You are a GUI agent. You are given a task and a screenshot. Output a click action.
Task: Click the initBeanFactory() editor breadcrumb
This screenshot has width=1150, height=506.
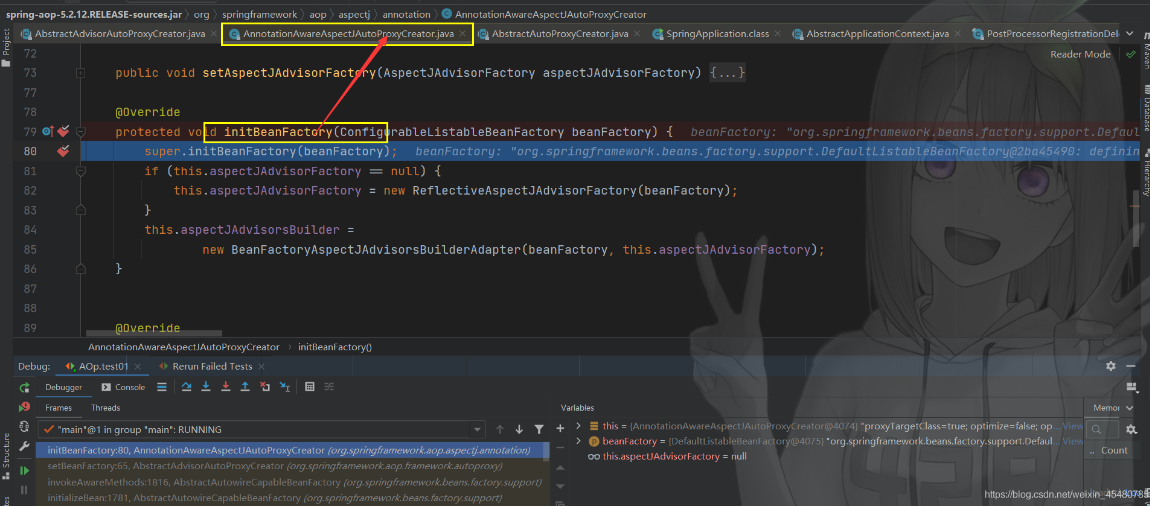[x=335, y=346]
